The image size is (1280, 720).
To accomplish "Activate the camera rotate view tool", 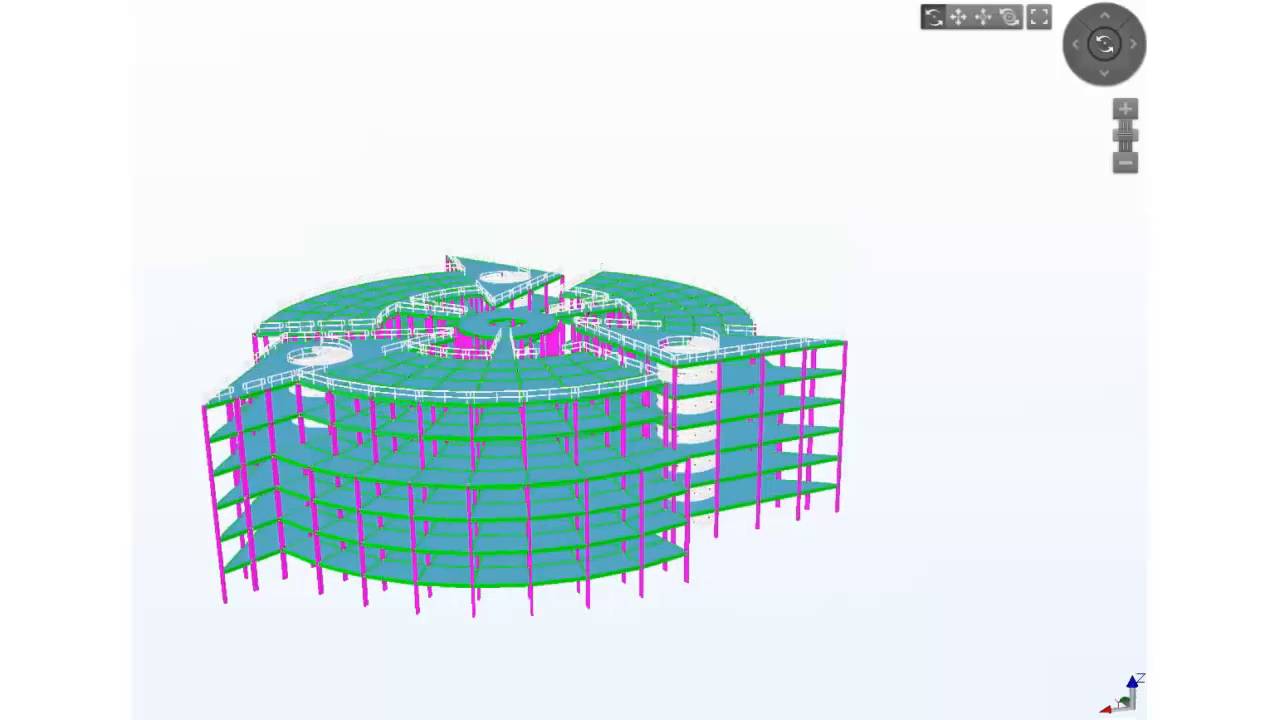I will tap(1009, 17).
